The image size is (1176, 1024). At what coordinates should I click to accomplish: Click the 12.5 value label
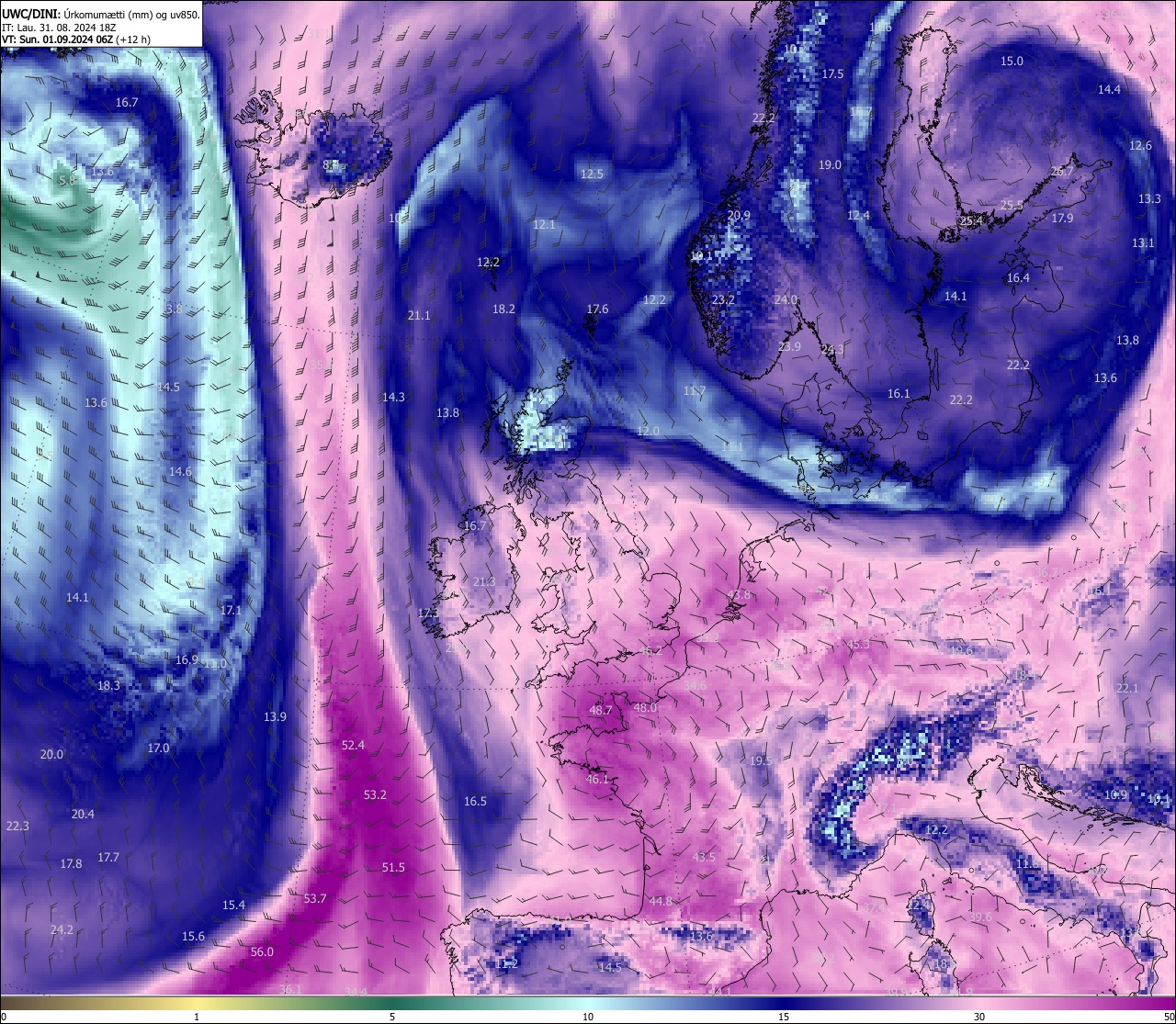click(592, 174)
